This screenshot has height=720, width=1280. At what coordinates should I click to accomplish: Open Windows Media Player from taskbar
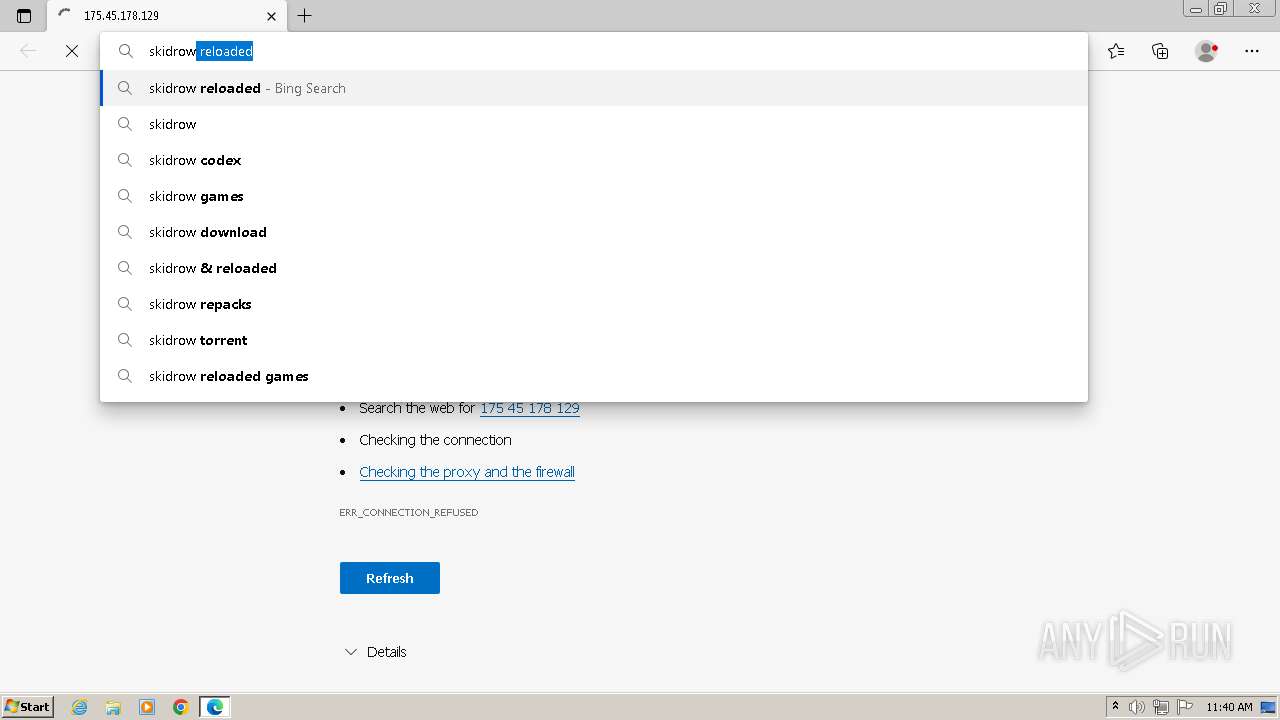147,707
